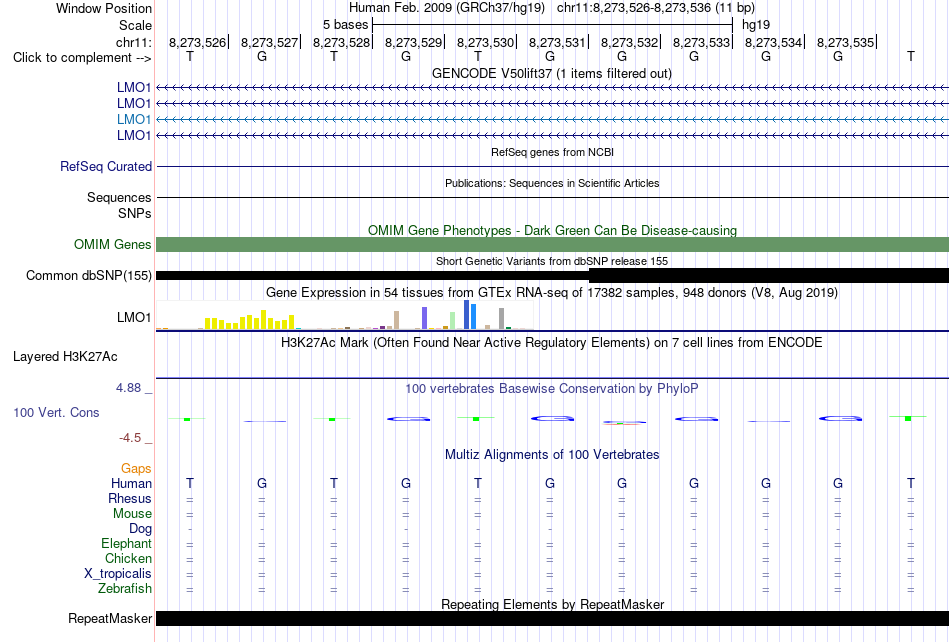Open the OMIM Gene Phenotypes track title

pyautogui.click(x=552, y=230)
